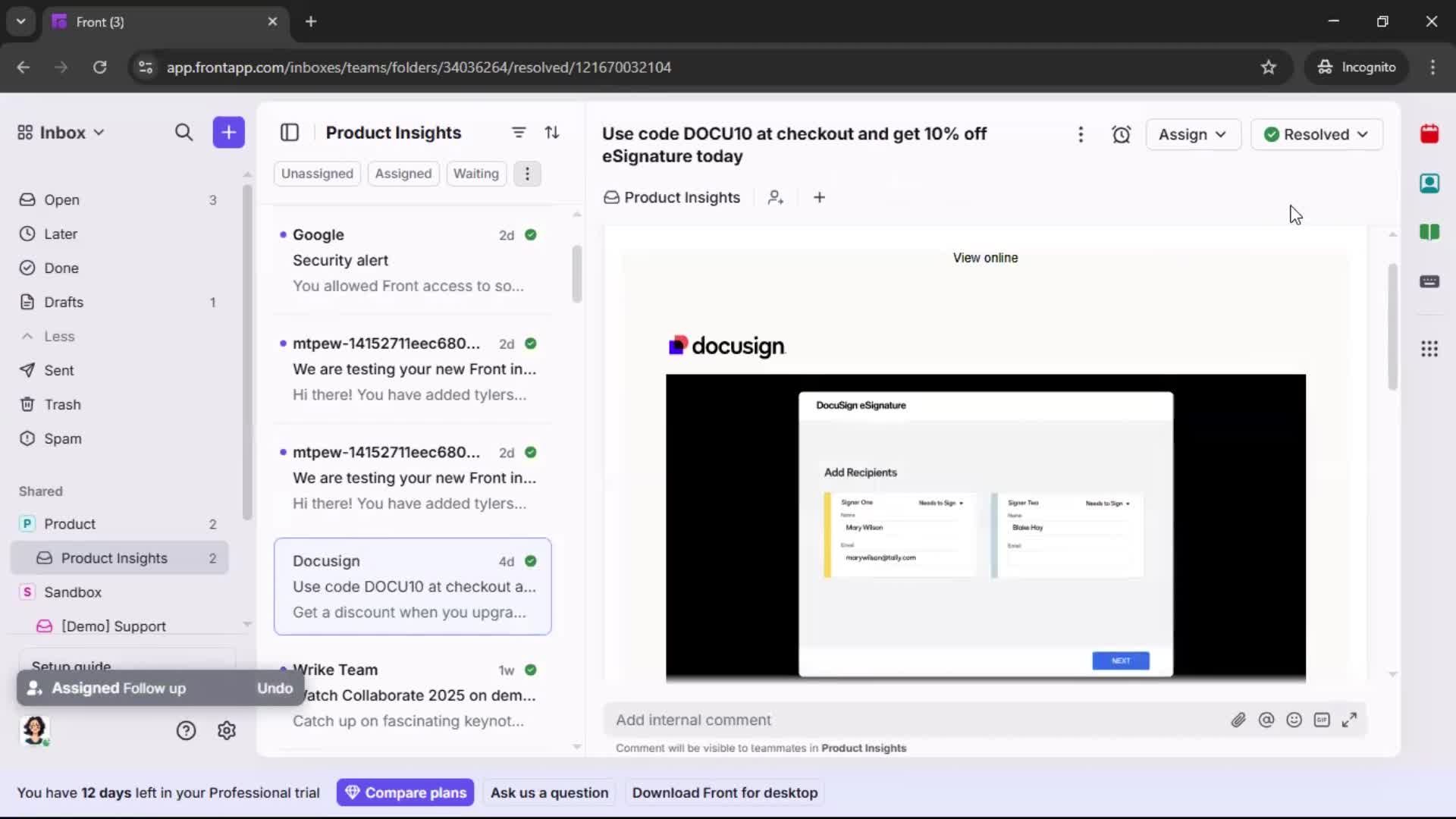Image resolution: width=1456 pixels, height=819 pixels.
Task: Switch to the Waiting tab
Action: pyautogui.click(x=476, y=174)
